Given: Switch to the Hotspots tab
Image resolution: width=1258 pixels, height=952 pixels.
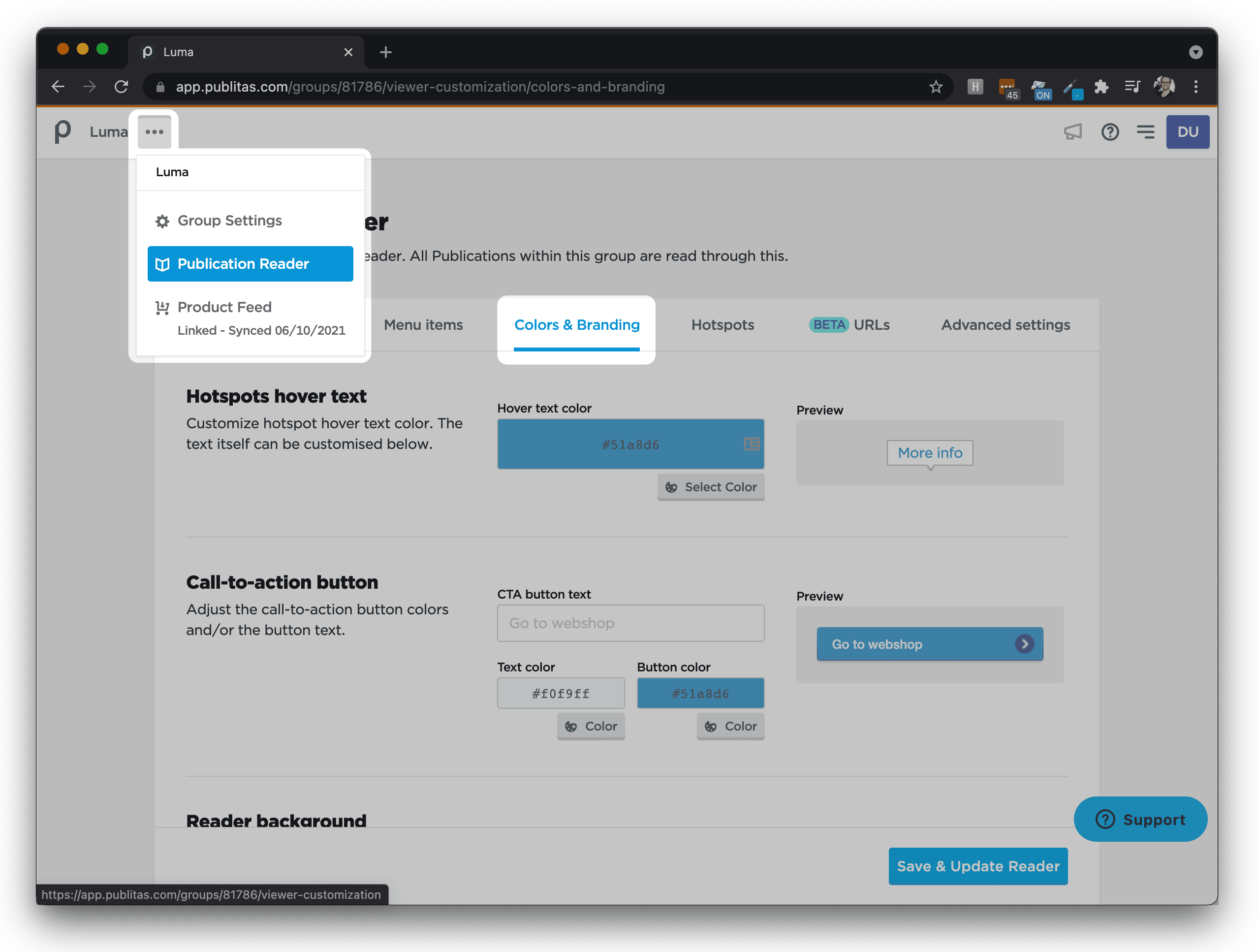Looking at the screenshot, I should pyautogui.click(x=723, y=325).
